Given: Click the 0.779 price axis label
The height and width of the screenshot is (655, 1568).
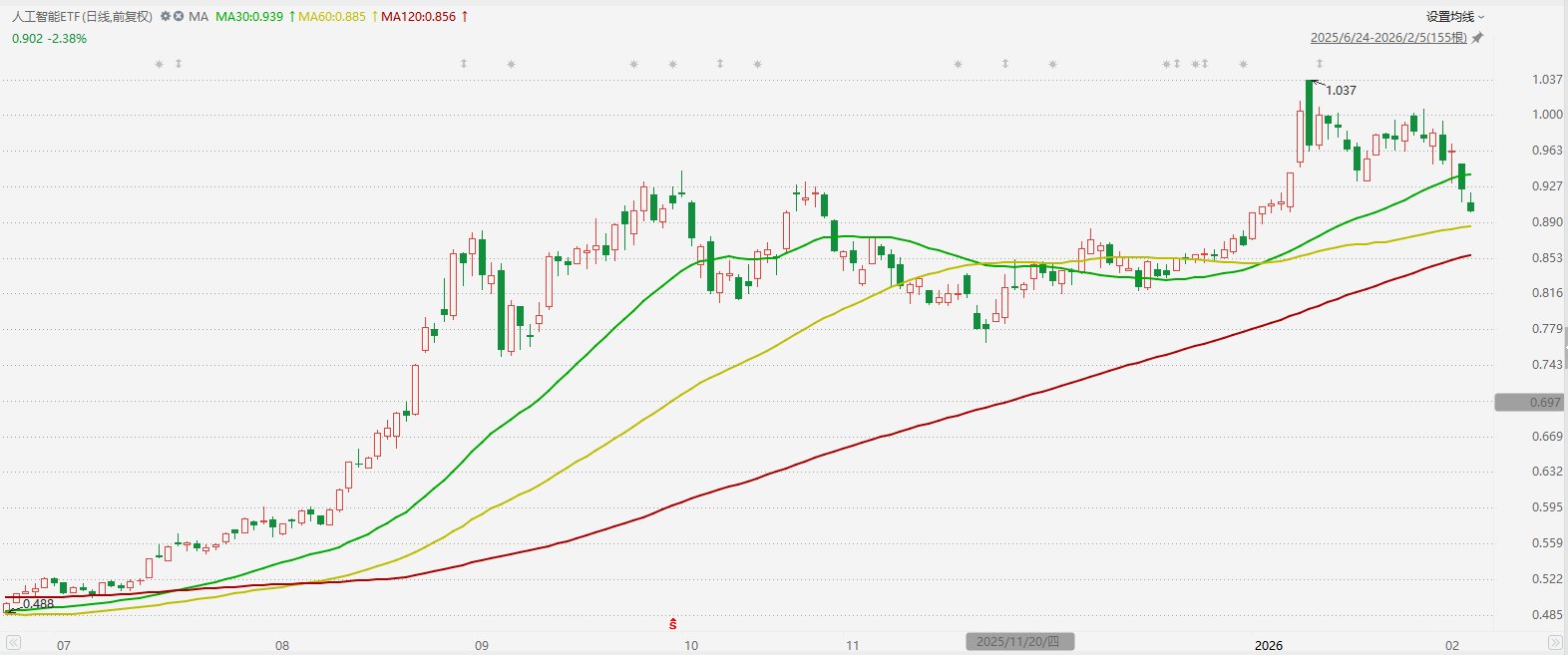Looking at the screenshot, I should click(x=1547, y=329).
